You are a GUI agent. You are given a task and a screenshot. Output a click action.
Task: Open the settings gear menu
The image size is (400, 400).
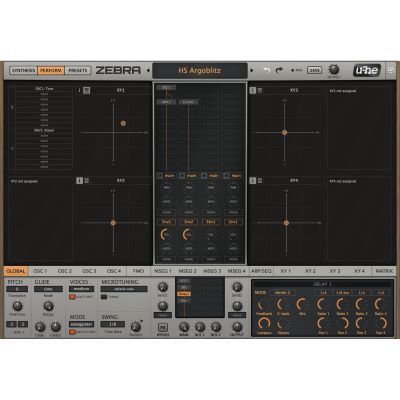[x=391, y=70]
